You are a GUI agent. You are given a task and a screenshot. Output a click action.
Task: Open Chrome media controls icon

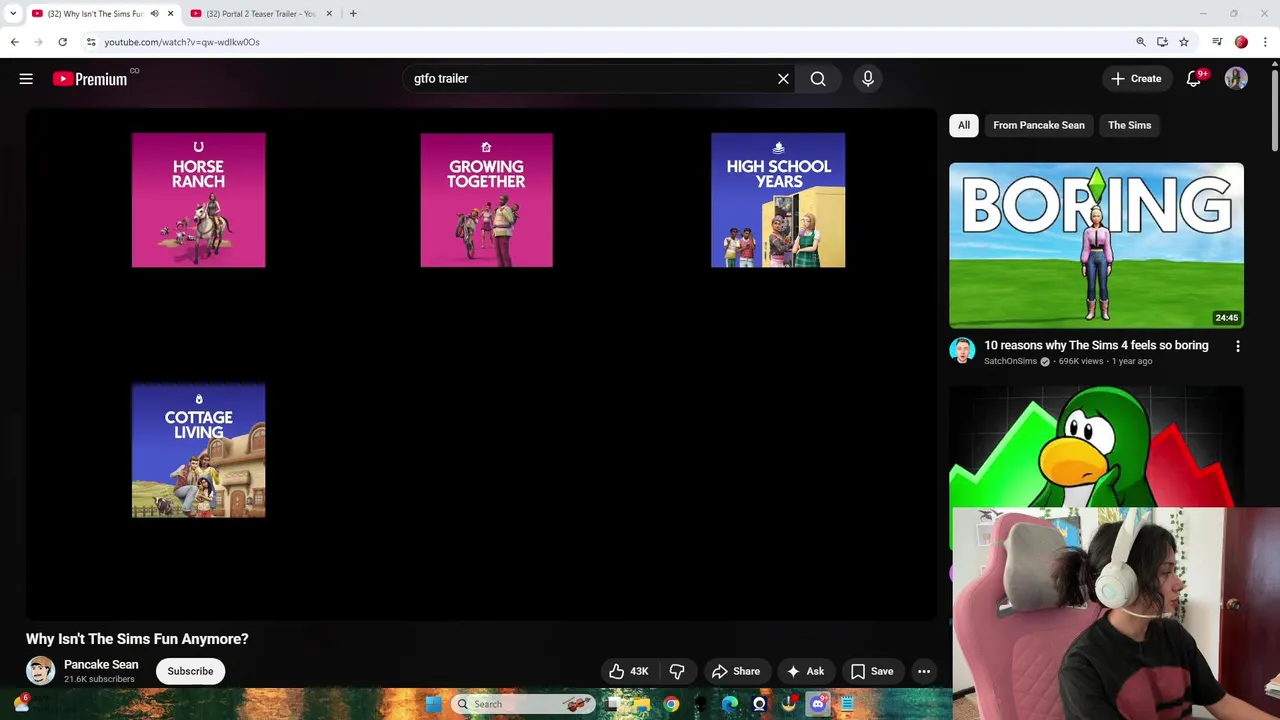coord(1217,42)
